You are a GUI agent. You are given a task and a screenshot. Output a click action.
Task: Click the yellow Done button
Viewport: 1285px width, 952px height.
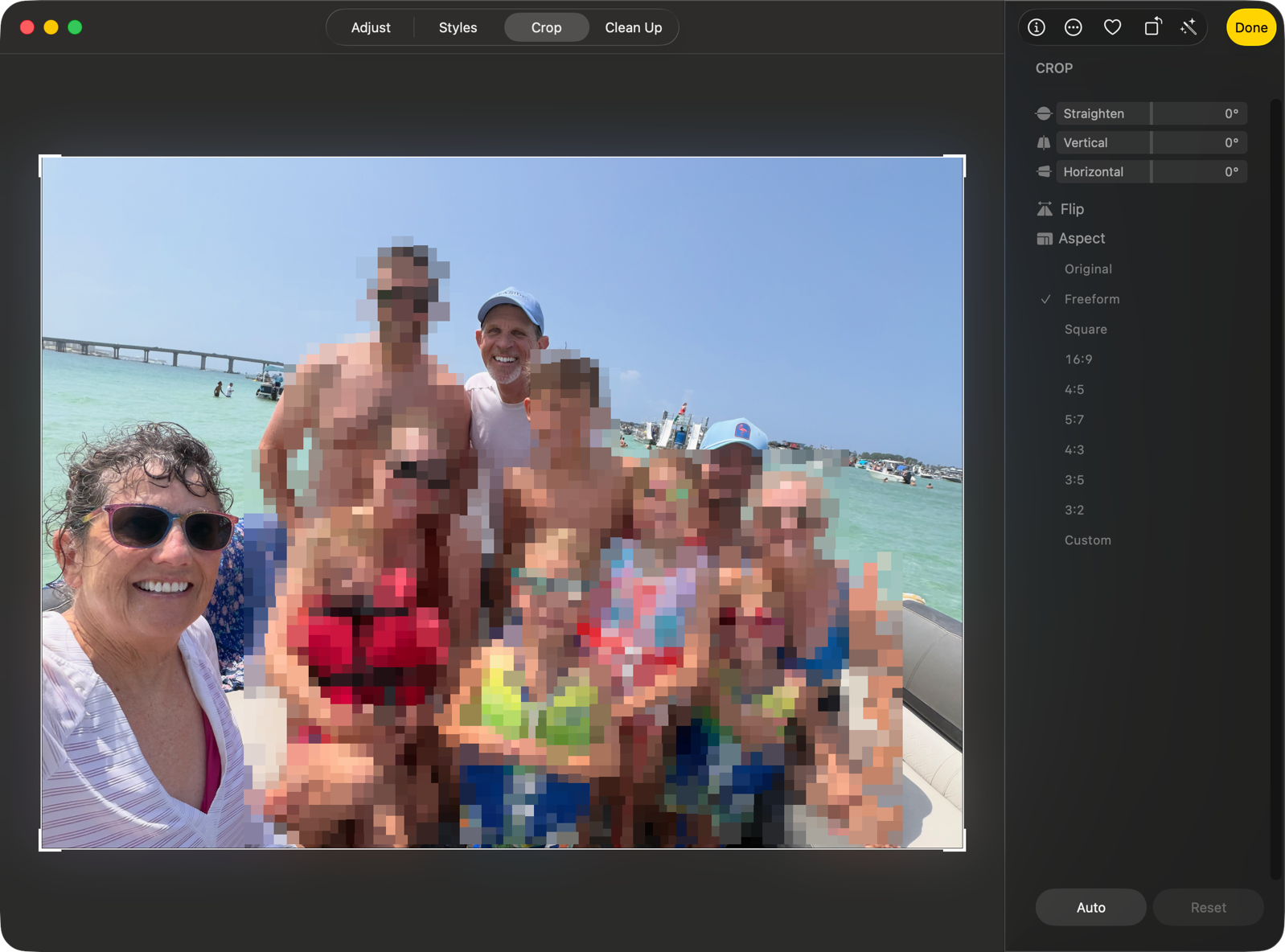(1251, 27)
